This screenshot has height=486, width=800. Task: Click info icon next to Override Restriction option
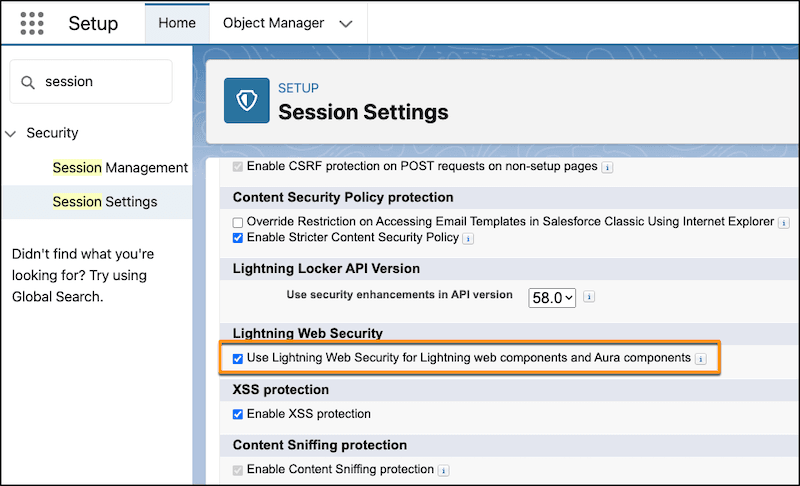click(784, 222)
